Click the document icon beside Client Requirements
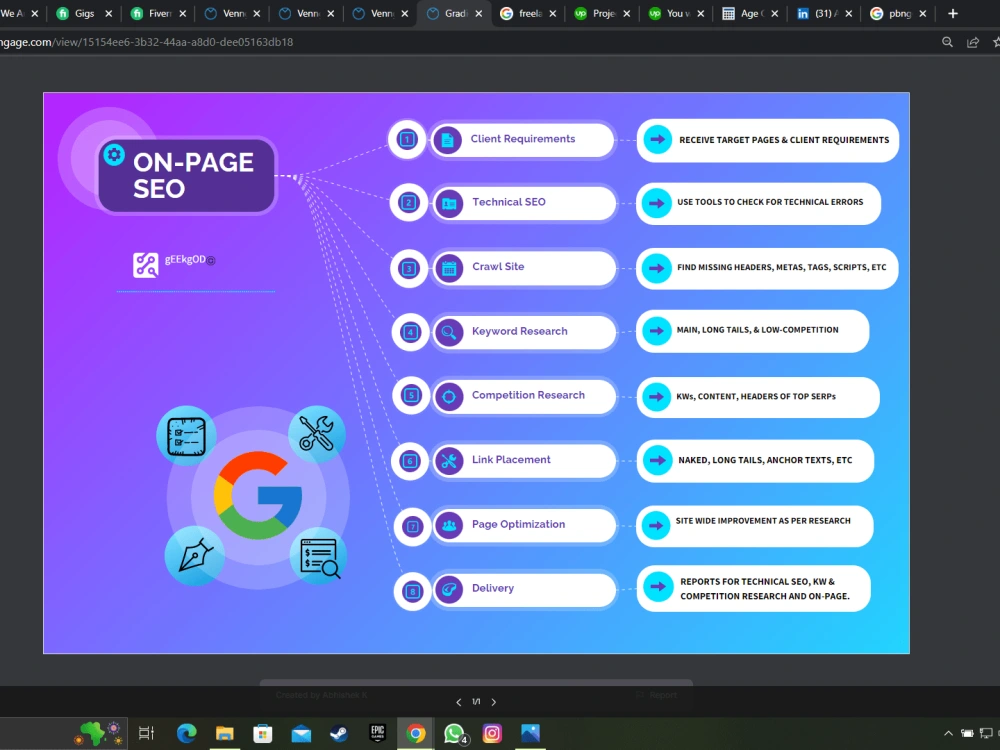 [x=448, y=140]
